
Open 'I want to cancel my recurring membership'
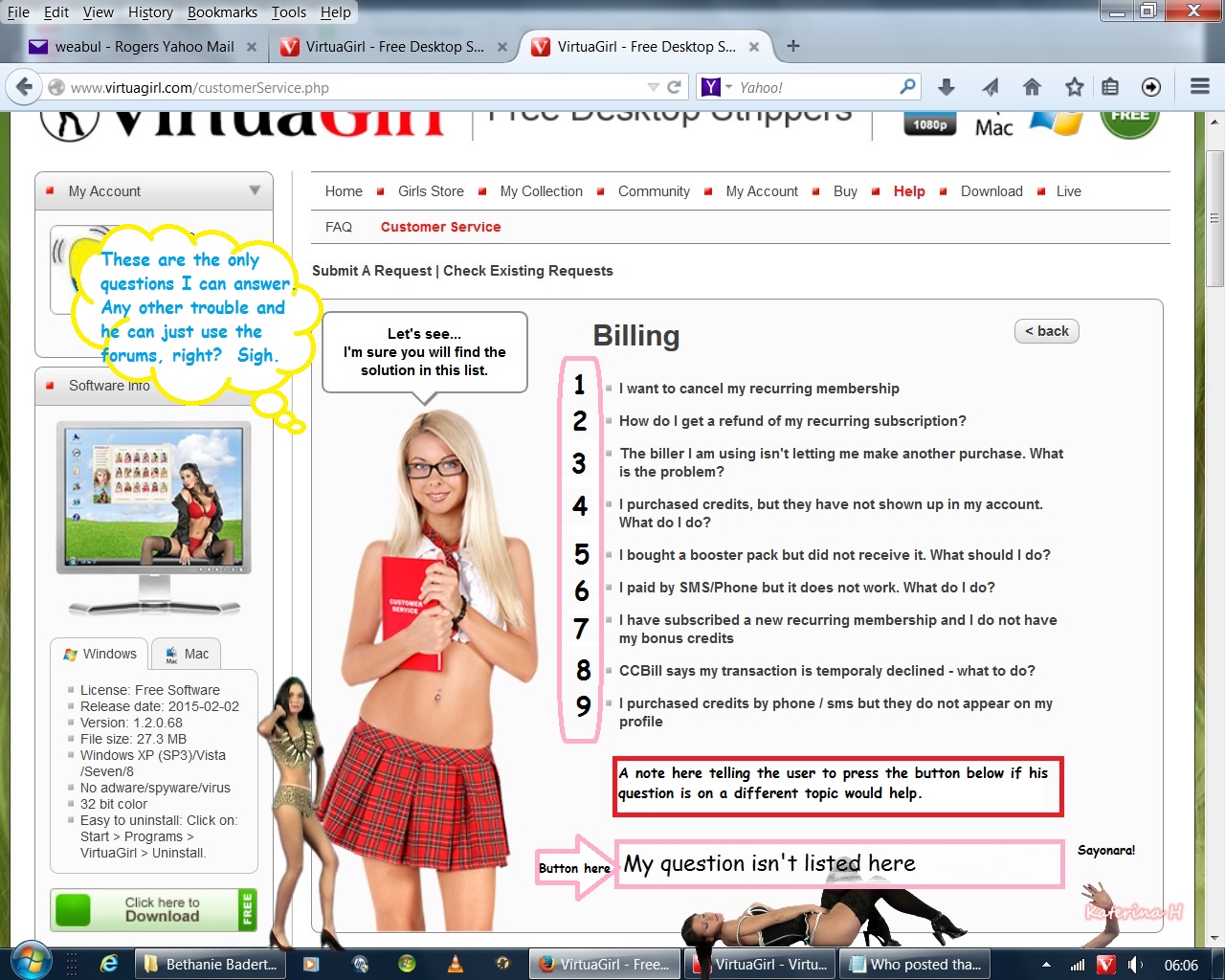coord(759,389)
